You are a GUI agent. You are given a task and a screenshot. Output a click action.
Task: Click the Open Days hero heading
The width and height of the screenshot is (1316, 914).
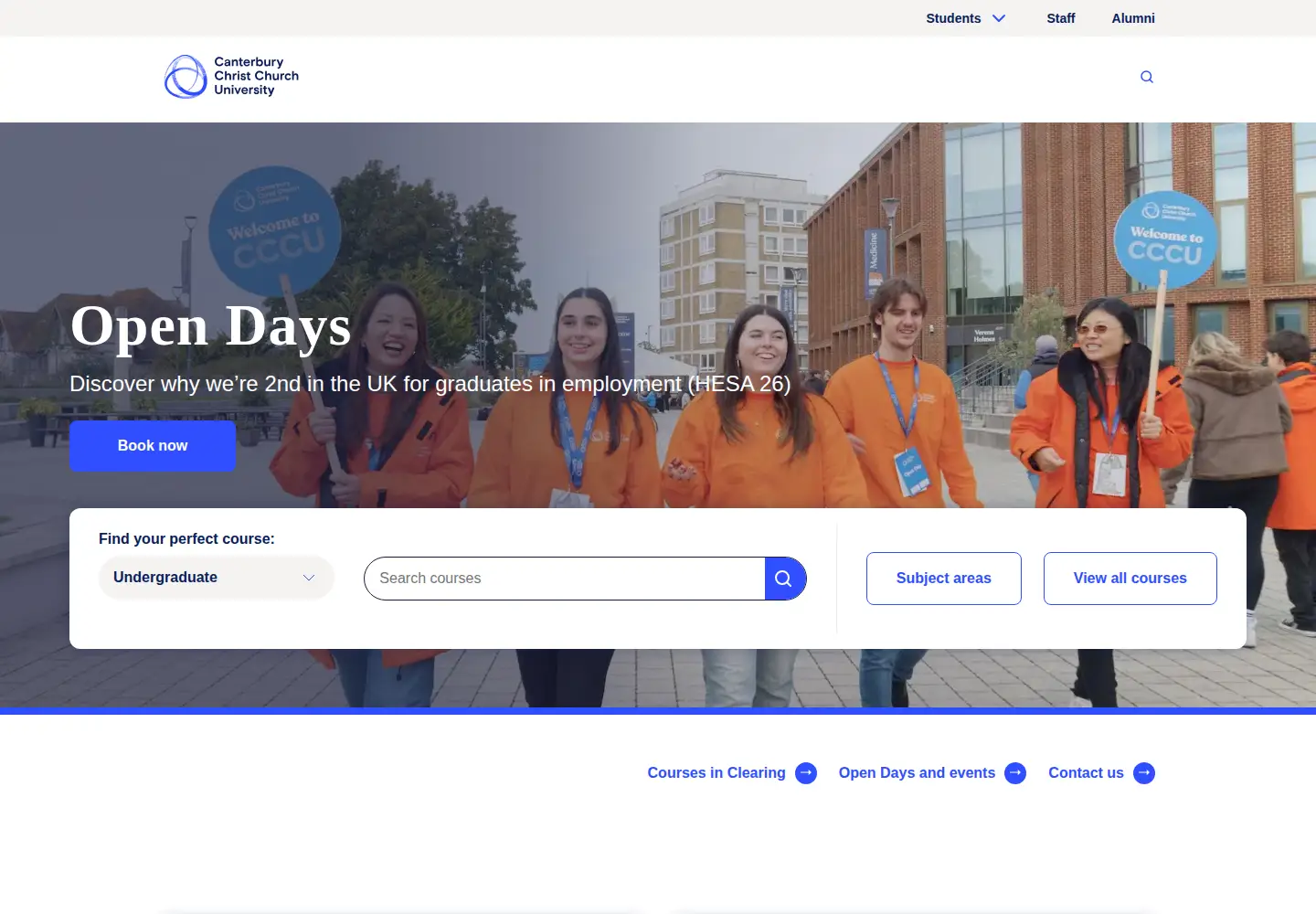pyautogui.click(x=211, y=326)
